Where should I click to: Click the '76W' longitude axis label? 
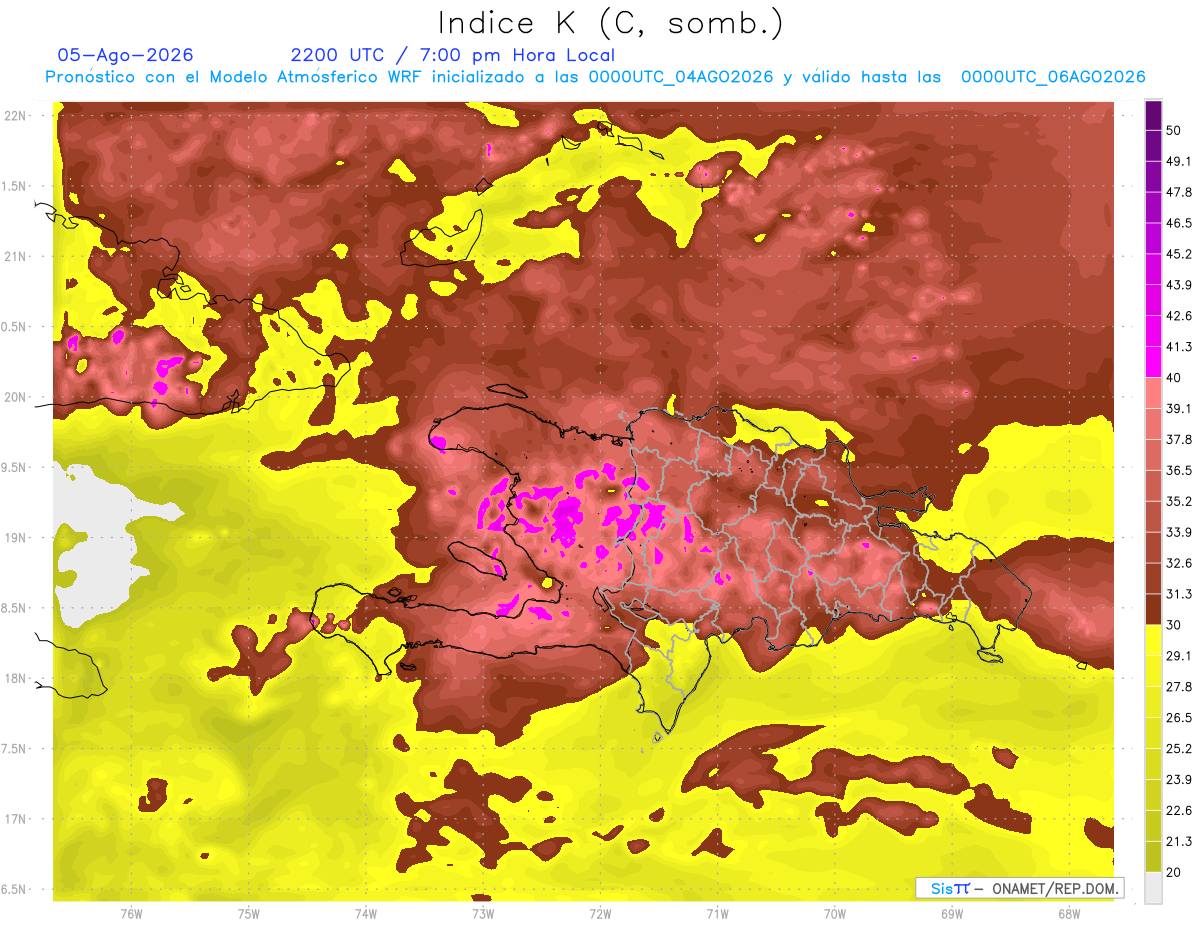click(x=131, y=914)
